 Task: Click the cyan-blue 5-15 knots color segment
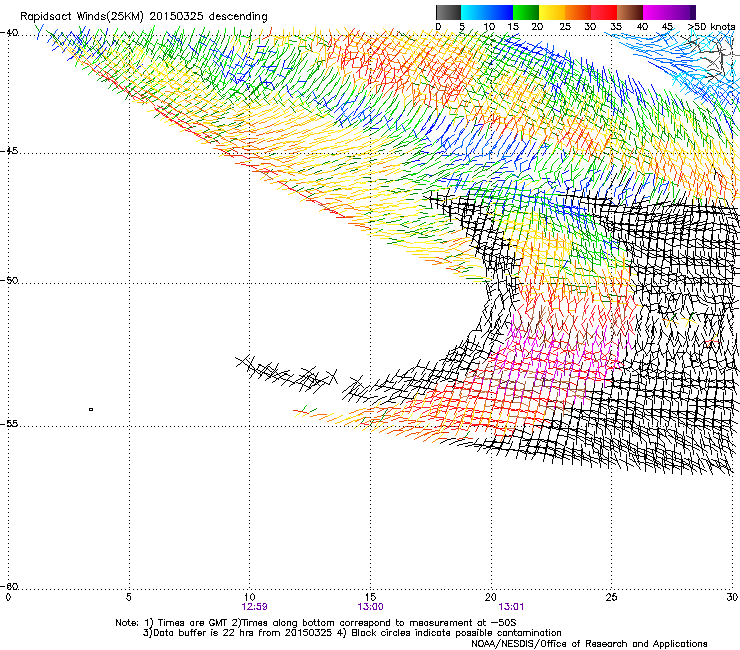click(487, 12)
